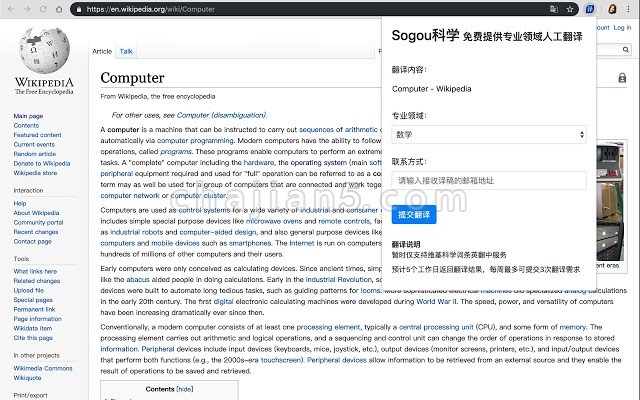Click Related changes link
640x400 pixels.
pyautogui.click(x=37, y=281)
